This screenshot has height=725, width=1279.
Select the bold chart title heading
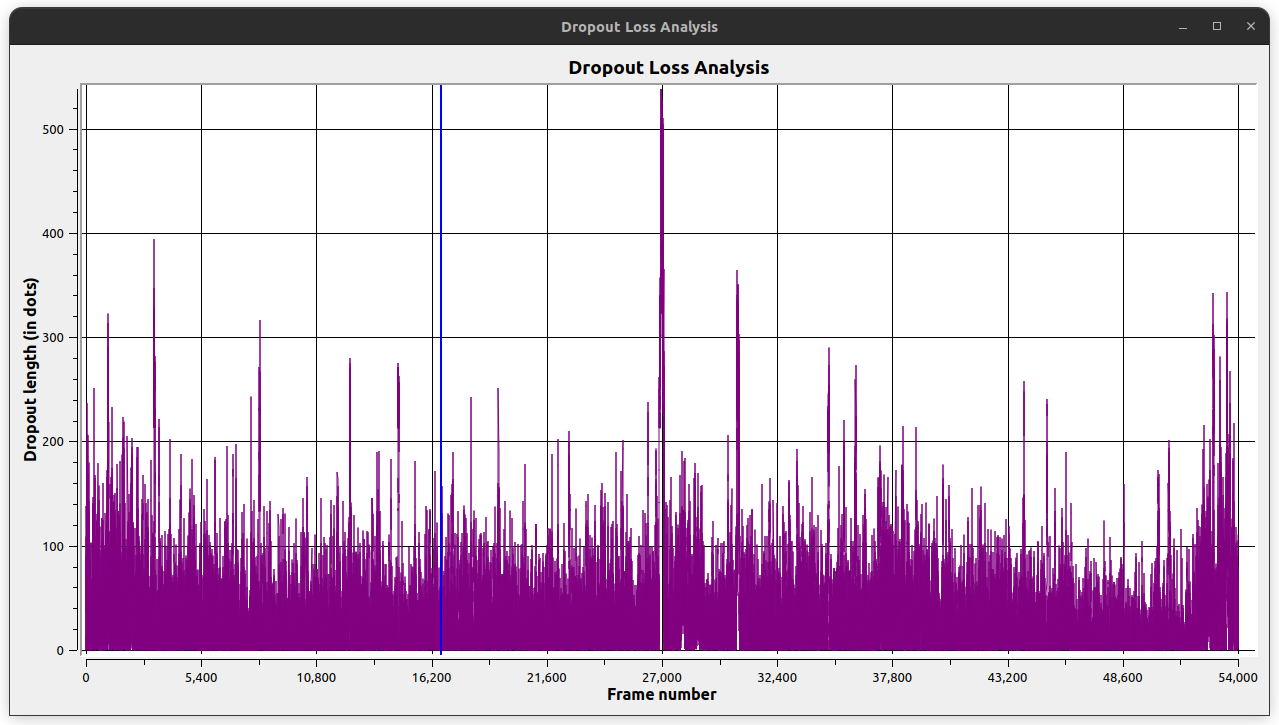(x=668, y=68)
